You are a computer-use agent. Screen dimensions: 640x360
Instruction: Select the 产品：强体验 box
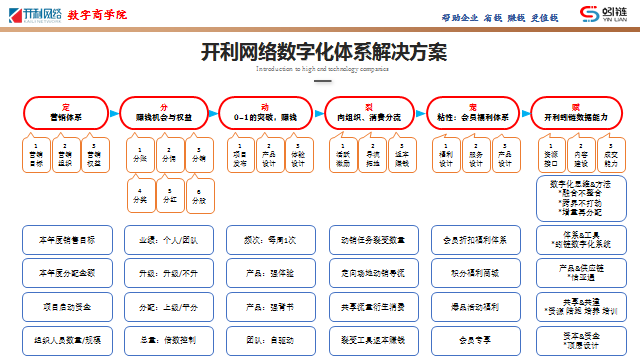[271, 273]
